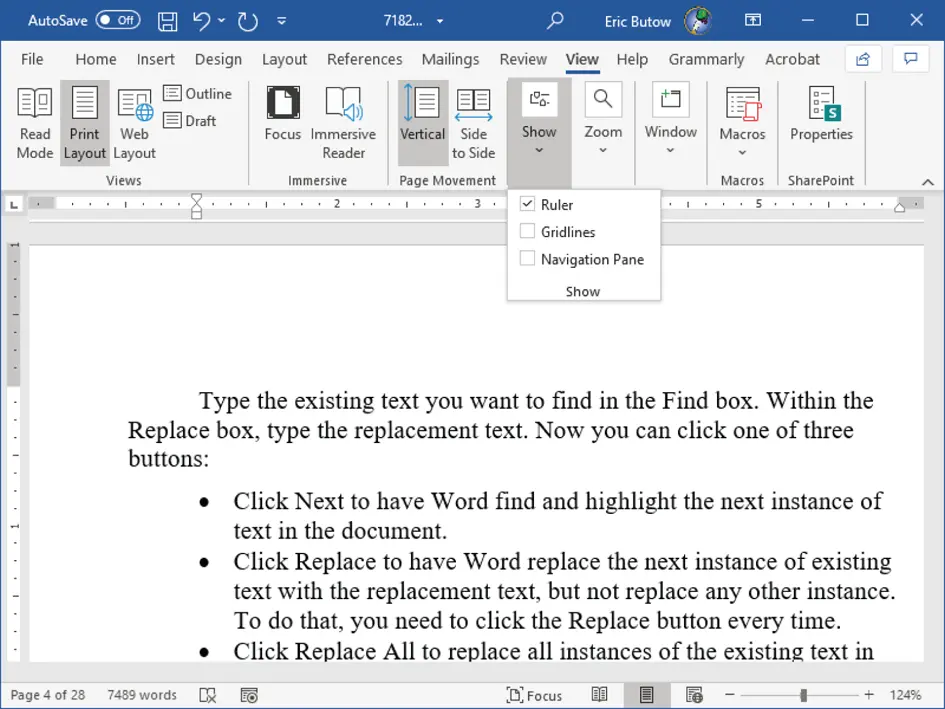Choose the Draft view
Viewport: 945px width, 709px height.
pos(190,121)
